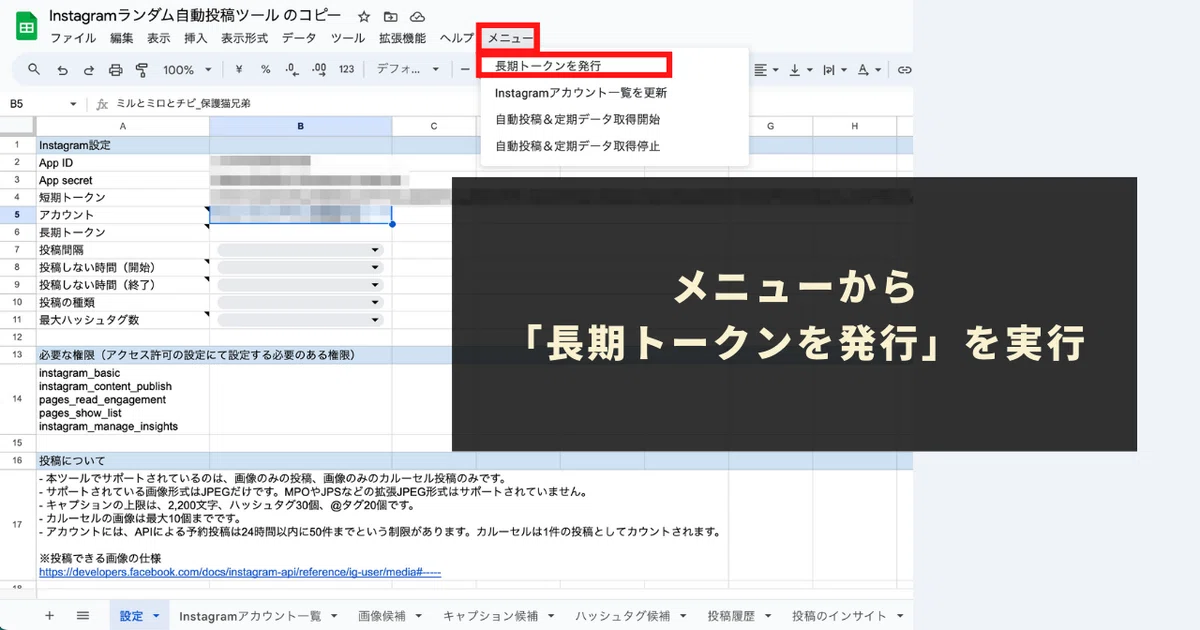Open text color picker
The width and height of the screenshot is (1200, 630).
coord(870,70)
